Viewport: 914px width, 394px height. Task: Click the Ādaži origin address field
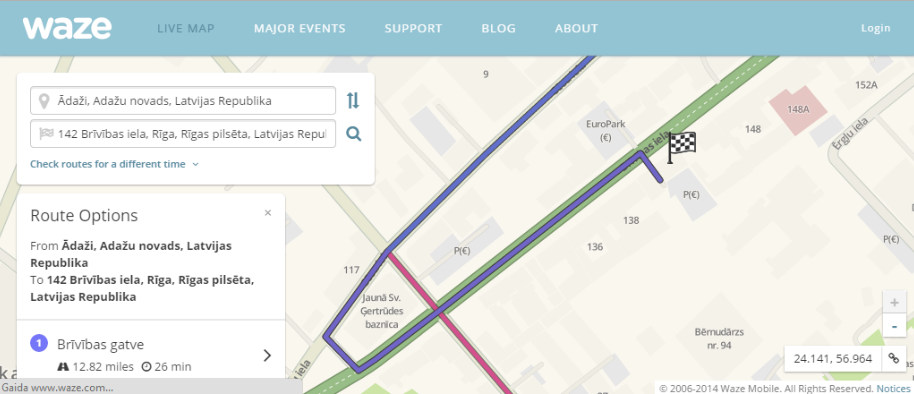point(183,101)
